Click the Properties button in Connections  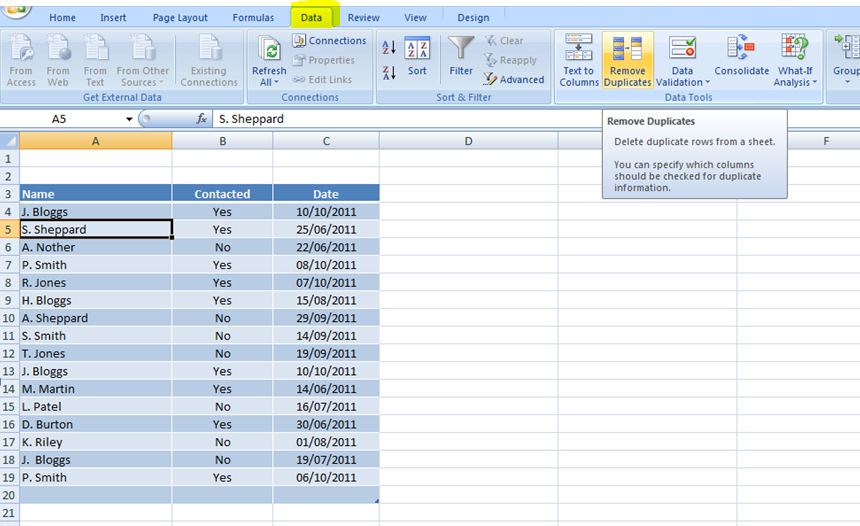tap(324, 60)
